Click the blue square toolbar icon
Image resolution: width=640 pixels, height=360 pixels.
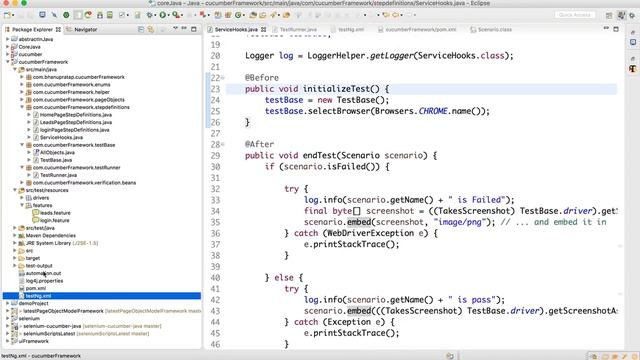click(42, 15)
